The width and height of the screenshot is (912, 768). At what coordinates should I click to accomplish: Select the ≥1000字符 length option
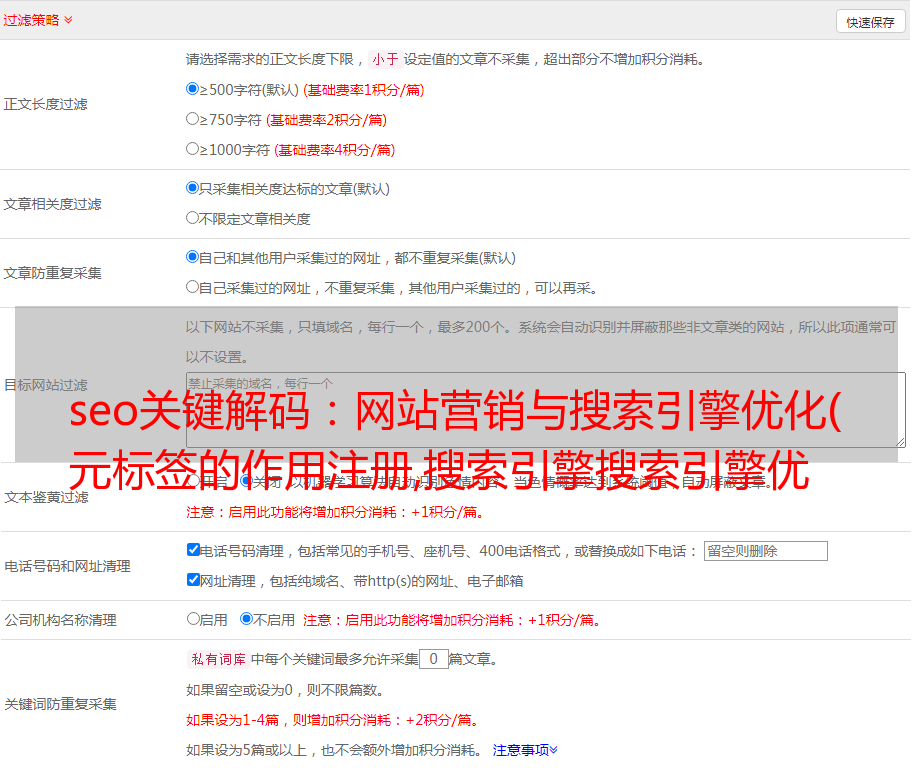coord(193,149)
